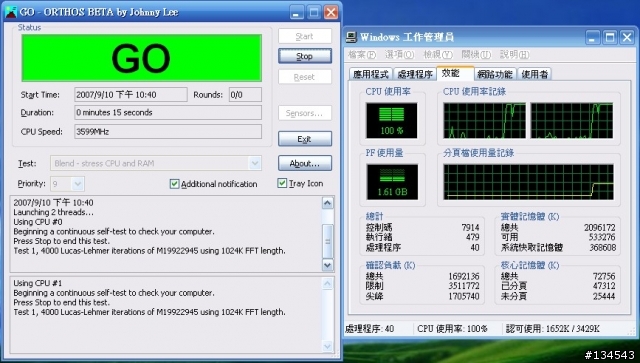640x363 pixels.
Task: Click the greyed Reset button
Action: click(304, 77)
